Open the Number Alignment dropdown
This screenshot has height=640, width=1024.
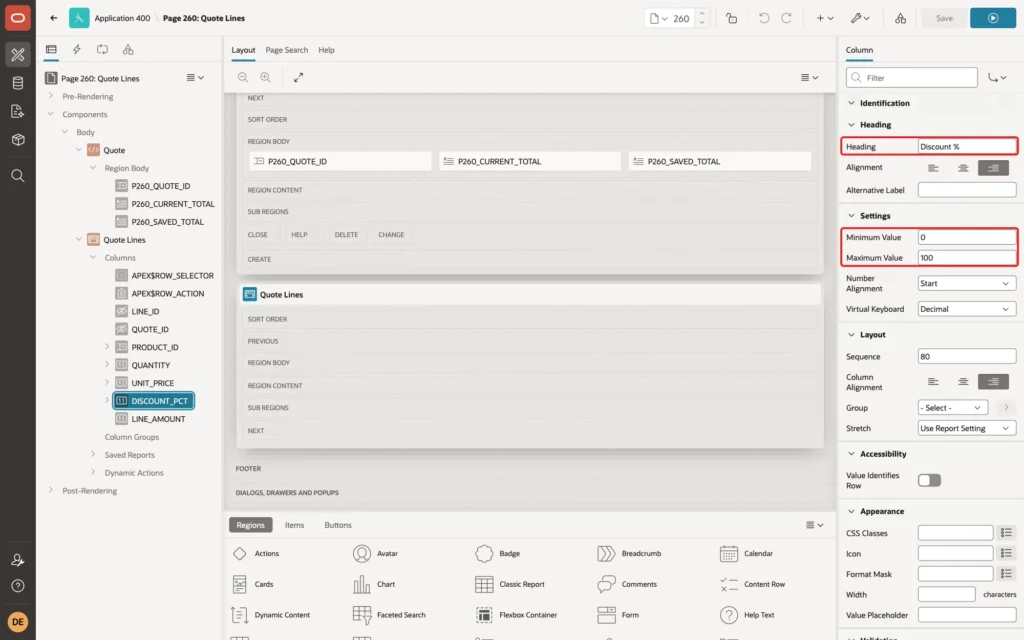[967, 283]
